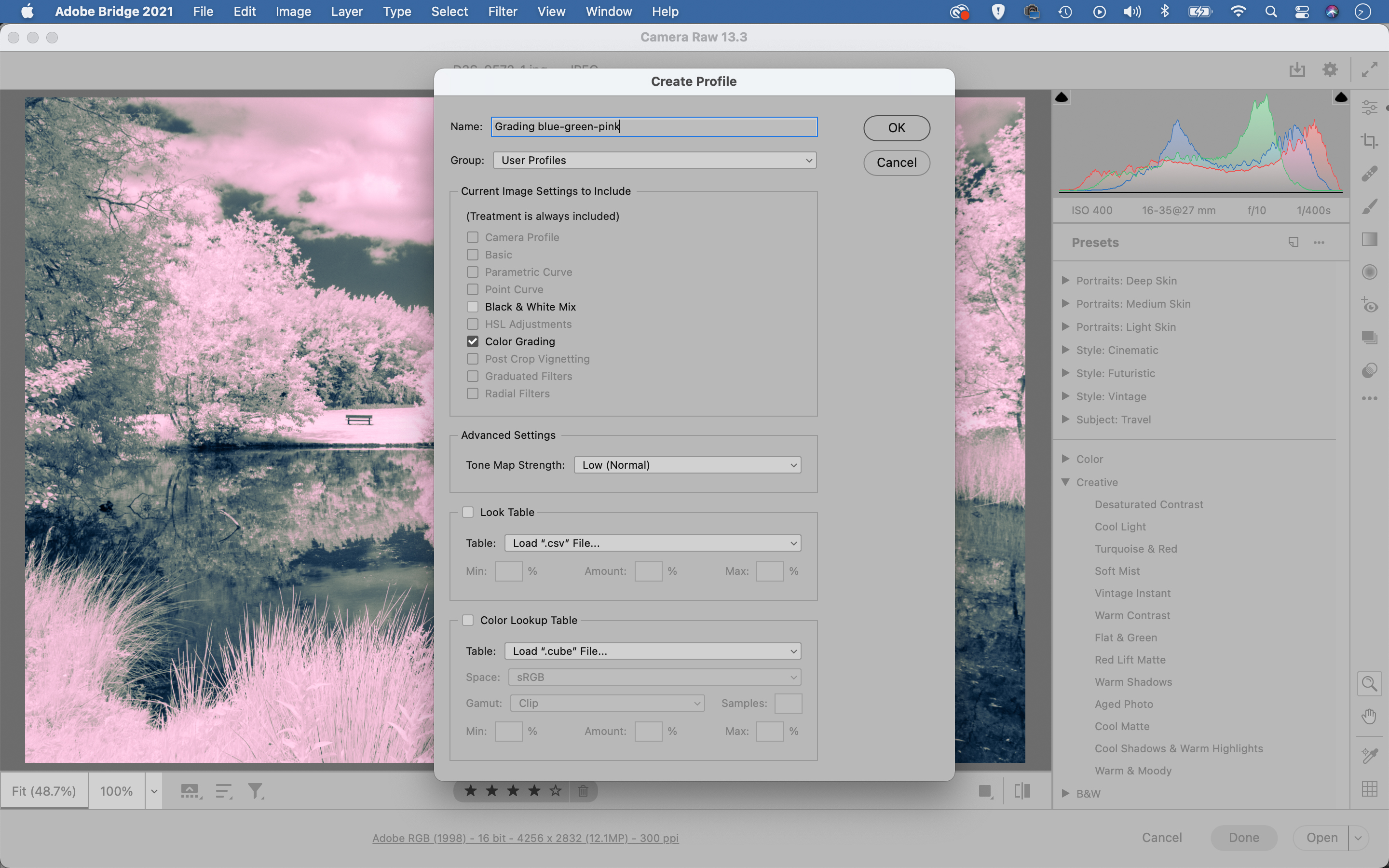1389x868 pixels.
Task: Open the Help menu
Action: [x=665, y=12]
